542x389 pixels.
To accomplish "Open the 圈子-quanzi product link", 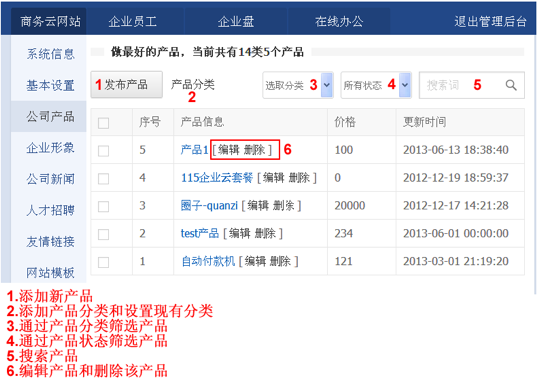I will pos(209,206).
